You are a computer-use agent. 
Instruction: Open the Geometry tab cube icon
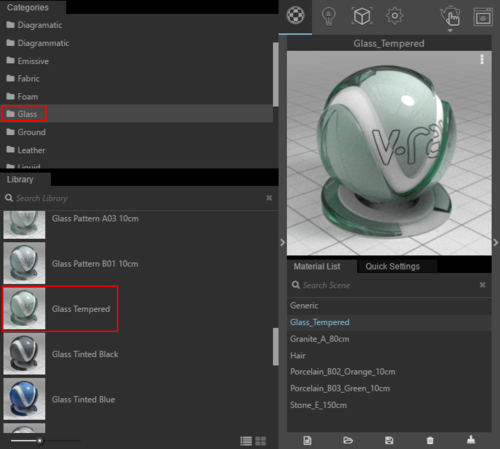coord(362,16)
